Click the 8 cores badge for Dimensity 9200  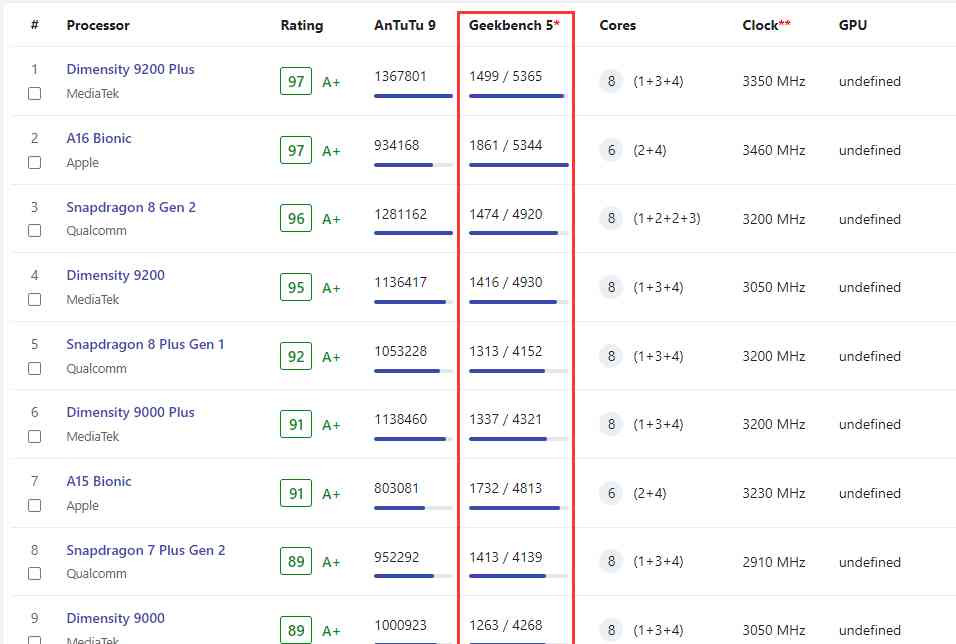(x=612, y=287)
